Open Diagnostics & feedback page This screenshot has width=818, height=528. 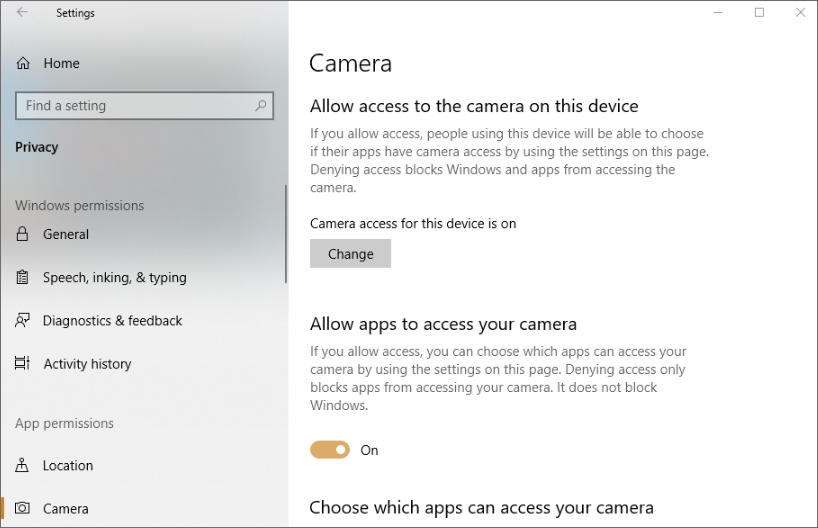coord(112,321)
